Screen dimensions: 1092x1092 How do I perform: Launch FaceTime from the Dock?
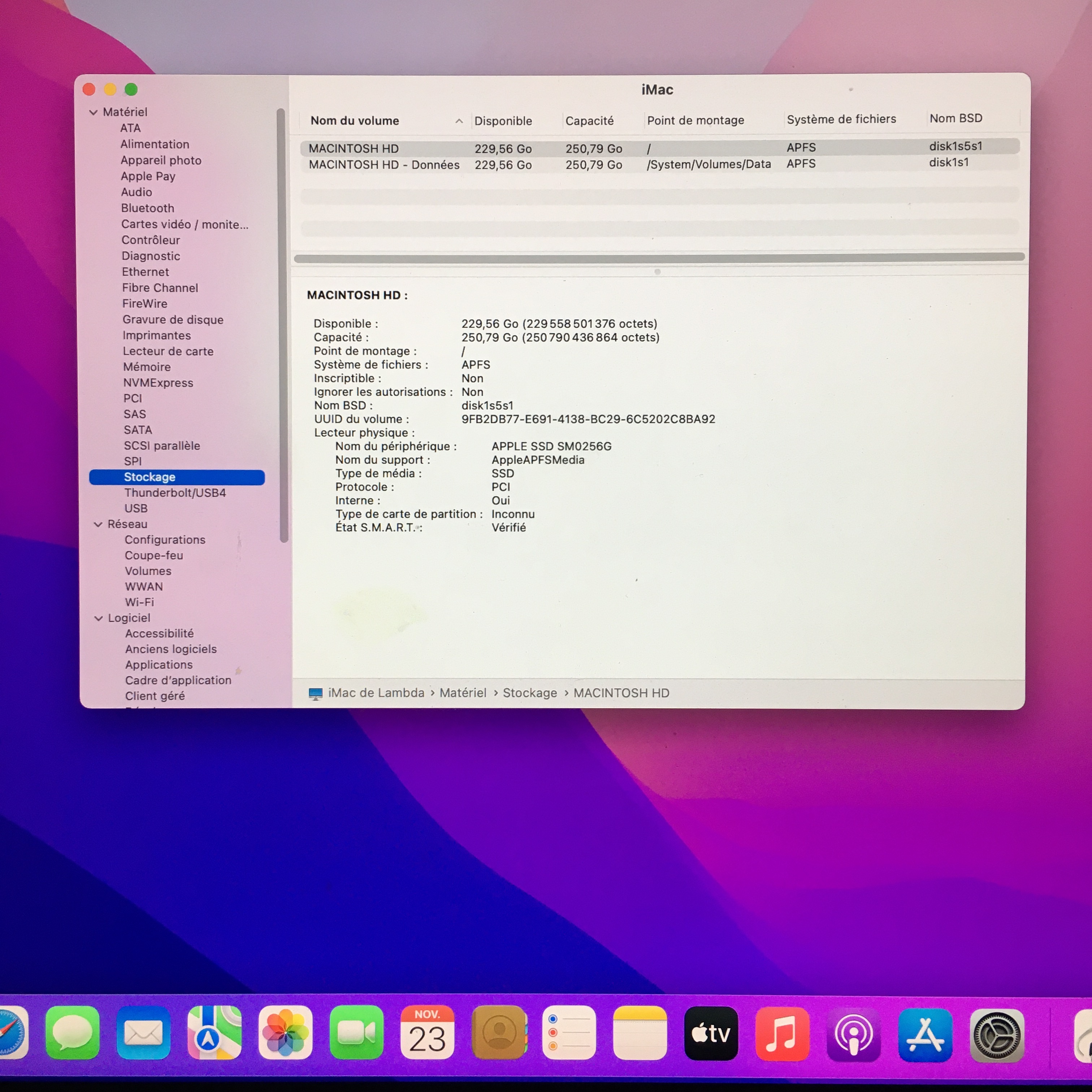coord(357,1032)
